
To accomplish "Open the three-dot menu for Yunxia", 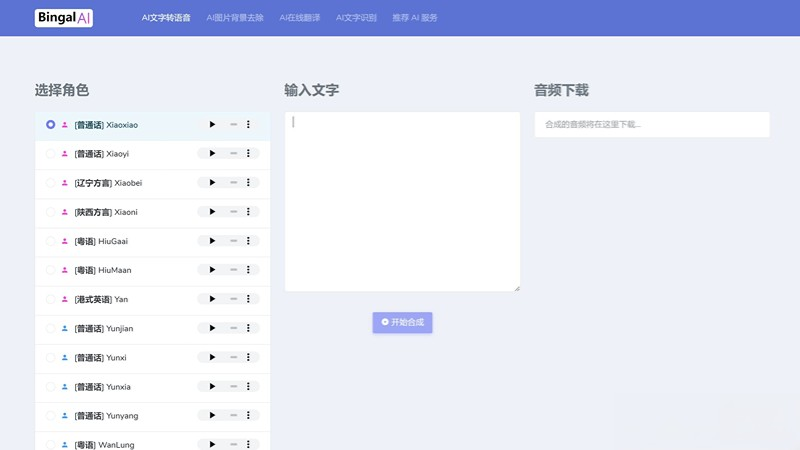I will point(248,386).
